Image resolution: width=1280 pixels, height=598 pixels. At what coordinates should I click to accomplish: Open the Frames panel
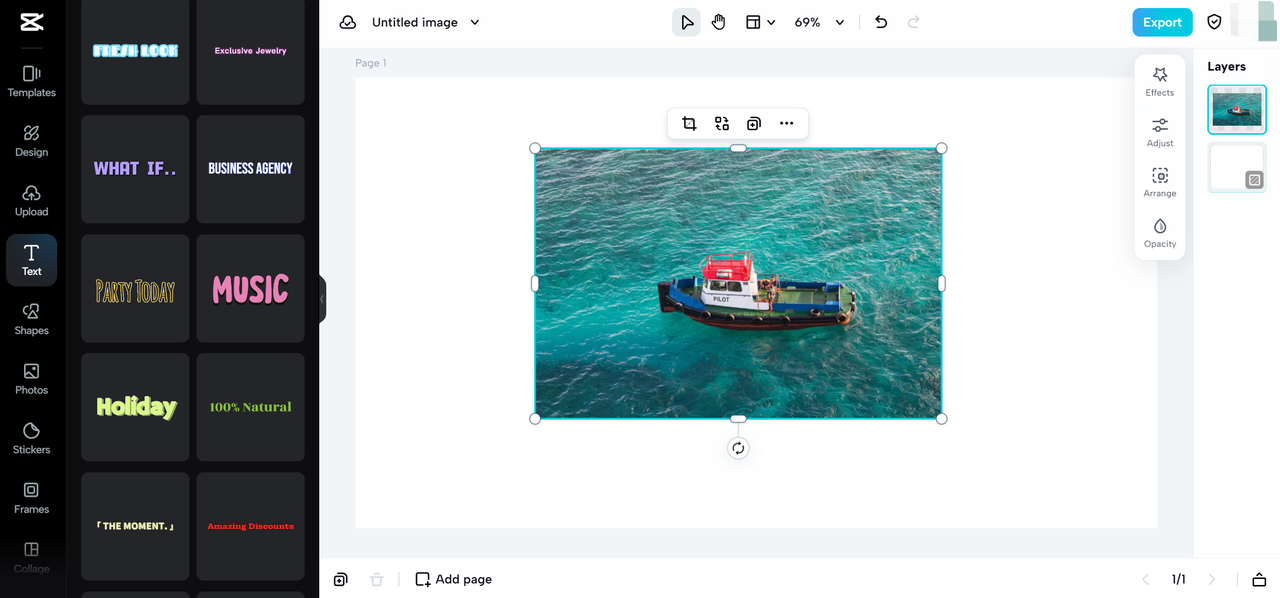31,498
